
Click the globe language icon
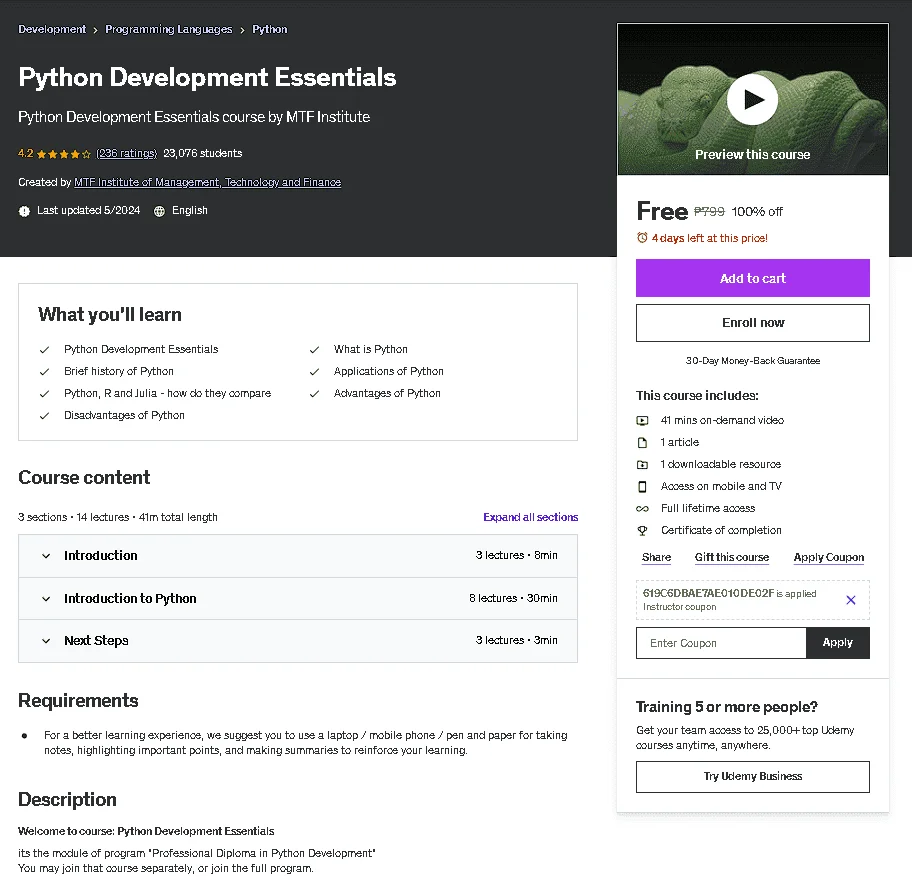pos(159,211)
